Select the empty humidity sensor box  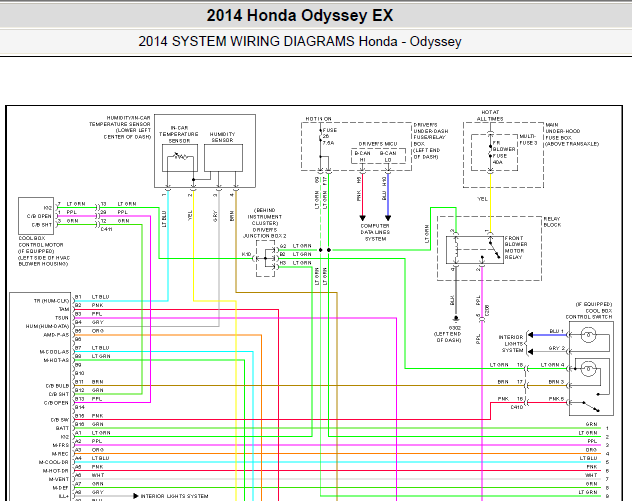click(x=223, y=158)
